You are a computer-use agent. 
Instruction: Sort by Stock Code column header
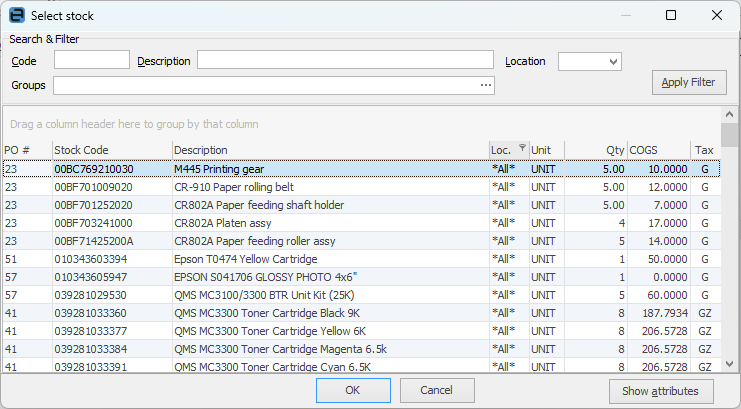[110, 150]
